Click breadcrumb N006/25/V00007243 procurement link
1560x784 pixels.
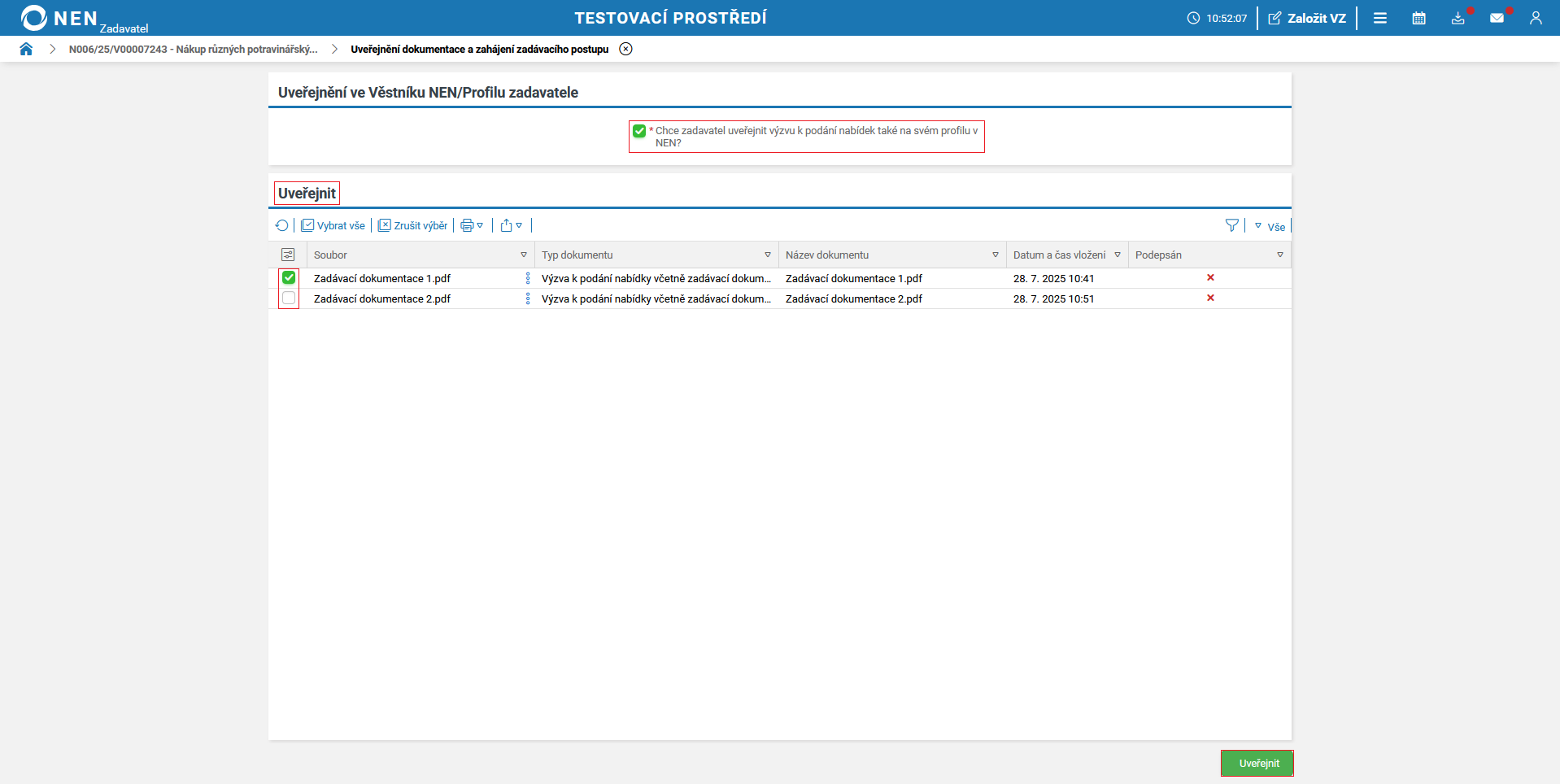[193, 50]
